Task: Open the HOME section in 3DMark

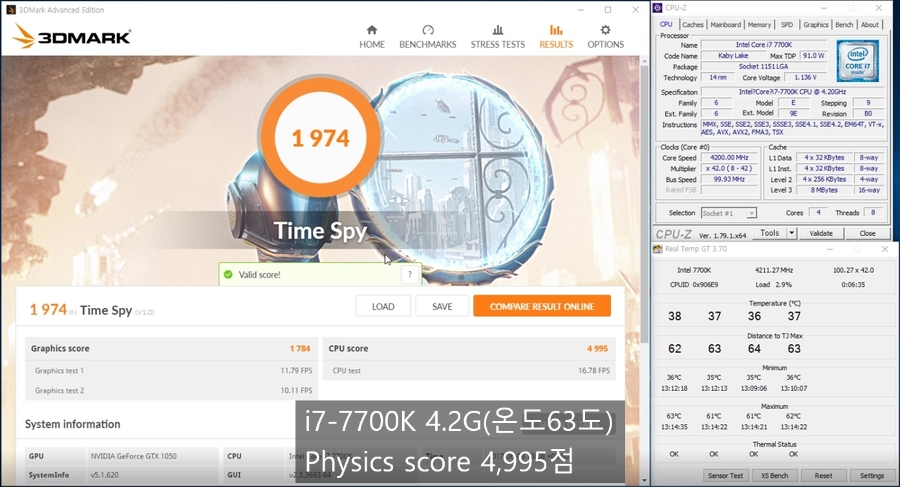Action: (372, 37)
